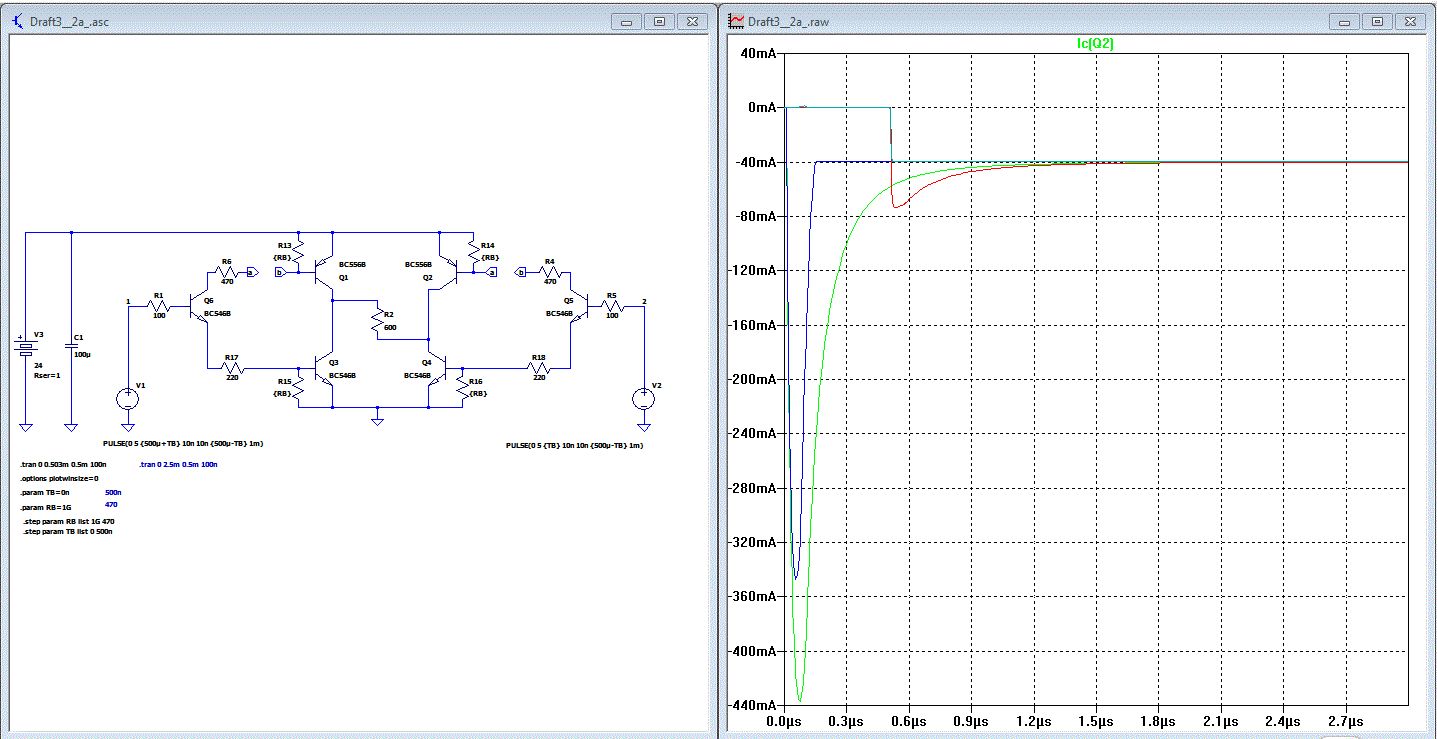The height and width of the screenshot is (739, 1437).
Task: Click the V2 voltage source symbol
Action: tap(643, 398)
